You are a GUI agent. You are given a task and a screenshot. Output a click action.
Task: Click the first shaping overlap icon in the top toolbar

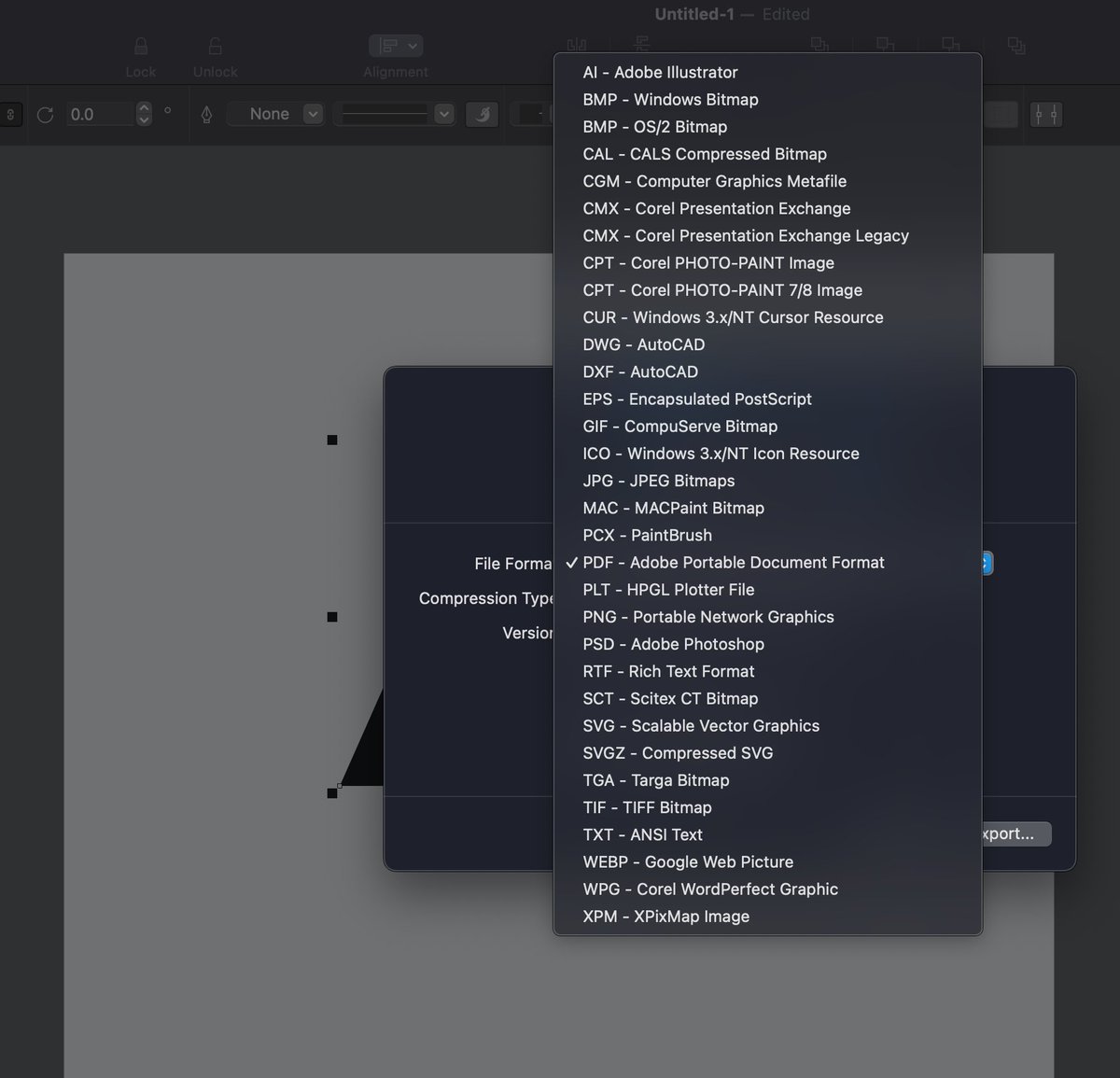click(819, 45)
